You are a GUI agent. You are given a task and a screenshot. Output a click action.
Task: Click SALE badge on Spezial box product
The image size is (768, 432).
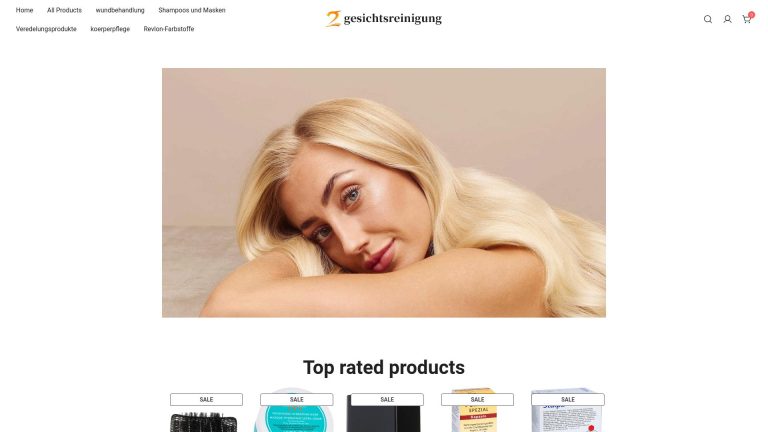click(478, 400)
